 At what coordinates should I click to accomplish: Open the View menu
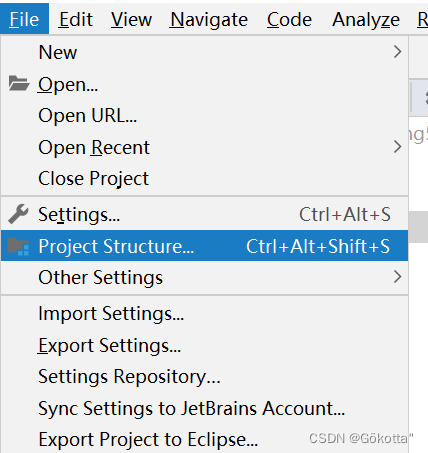pos(131,19)
